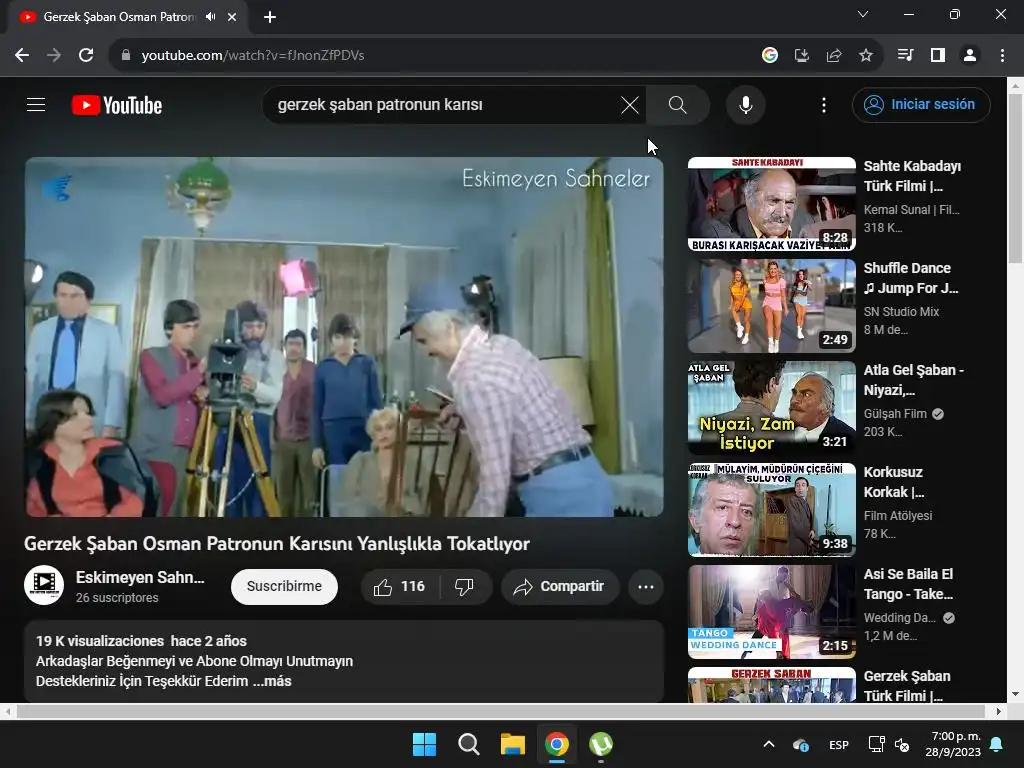This screenshot has width=1024, height=768.
Task: Click '19 K visualizaciones hace 2 años' text
Action: pyautogui.click(x=141, y=641)
